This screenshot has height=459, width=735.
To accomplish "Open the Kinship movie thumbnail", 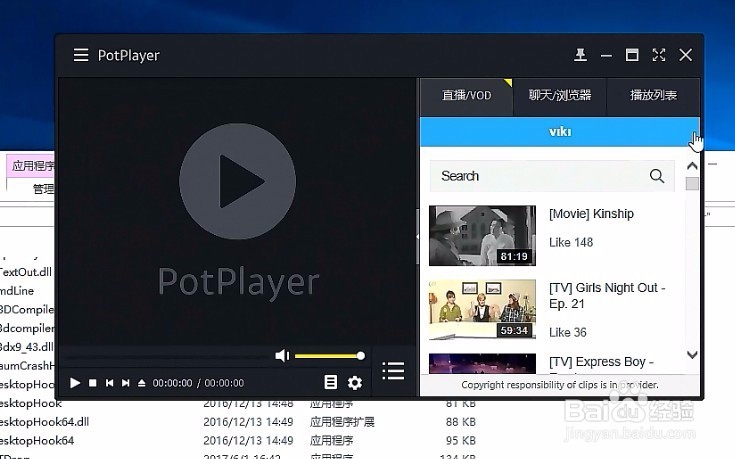I will point(482,235).
